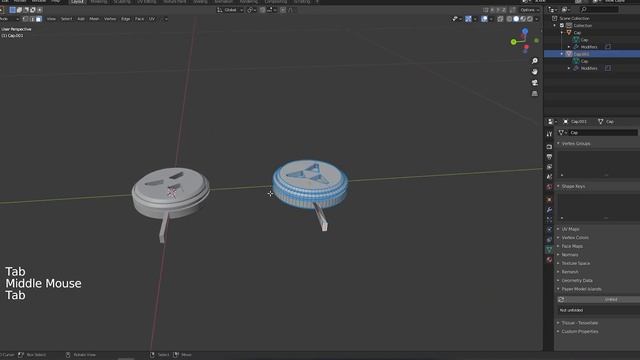Click the outliner search field

point(599,9)
